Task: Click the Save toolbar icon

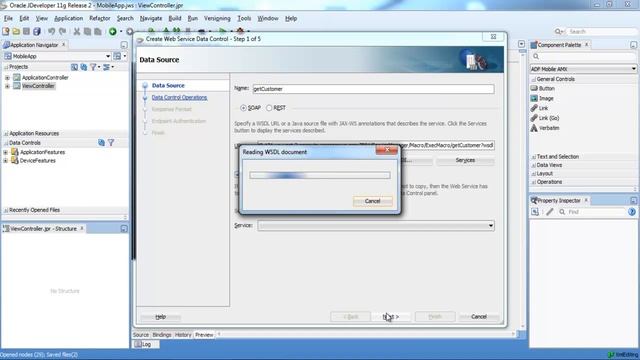Action: (26, 31)
